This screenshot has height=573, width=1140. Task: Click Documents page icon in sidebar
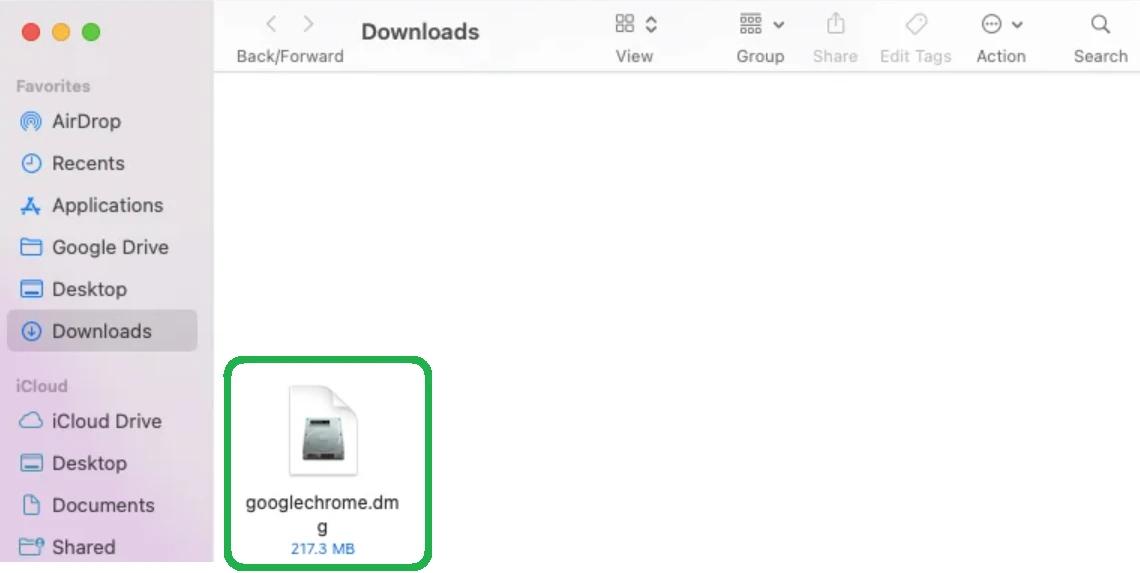click(x=31, y=505)
